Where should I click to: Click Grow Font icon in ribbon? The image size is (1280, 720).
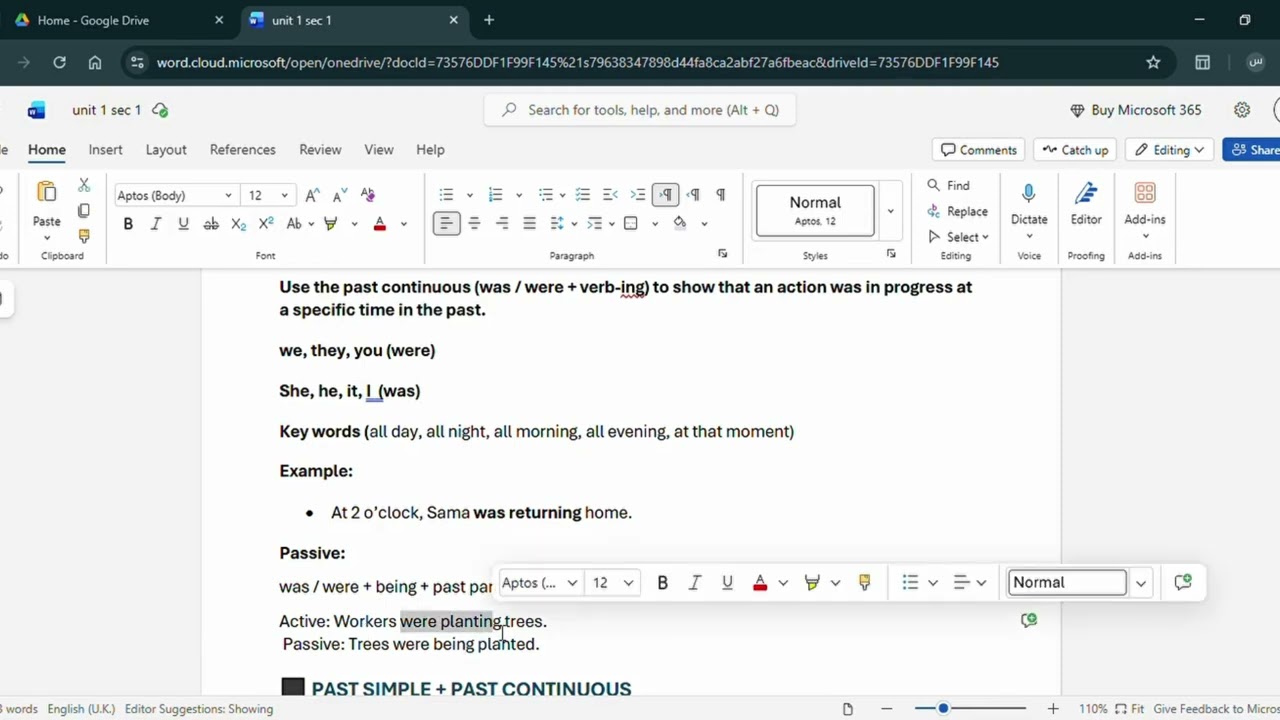313,195
